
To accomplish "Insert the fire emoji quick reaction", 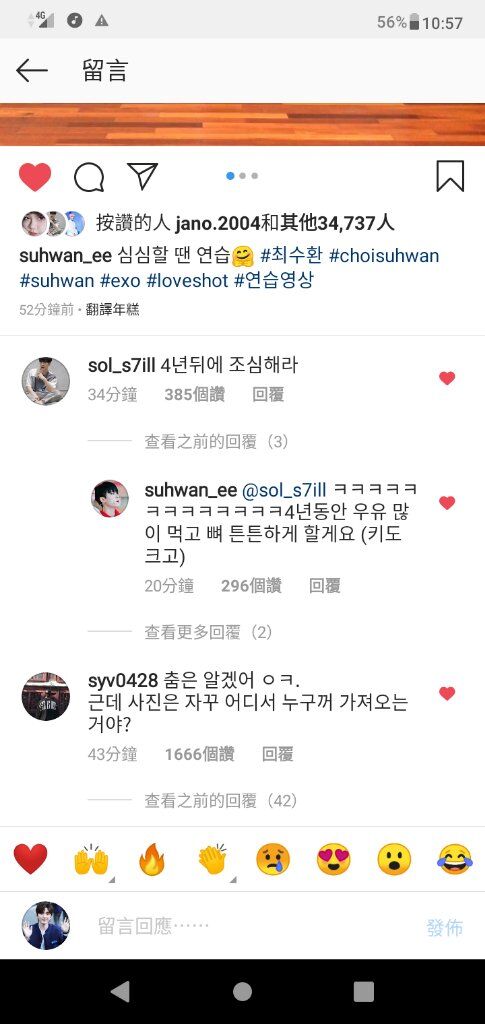I will tap(152, 859).
